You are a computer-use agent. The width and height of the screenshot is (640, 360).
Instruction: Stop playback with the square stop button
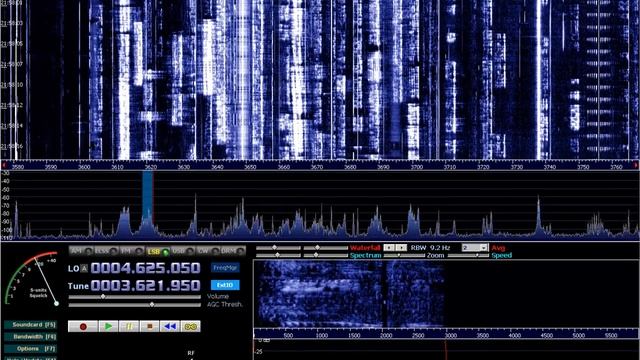149,326
